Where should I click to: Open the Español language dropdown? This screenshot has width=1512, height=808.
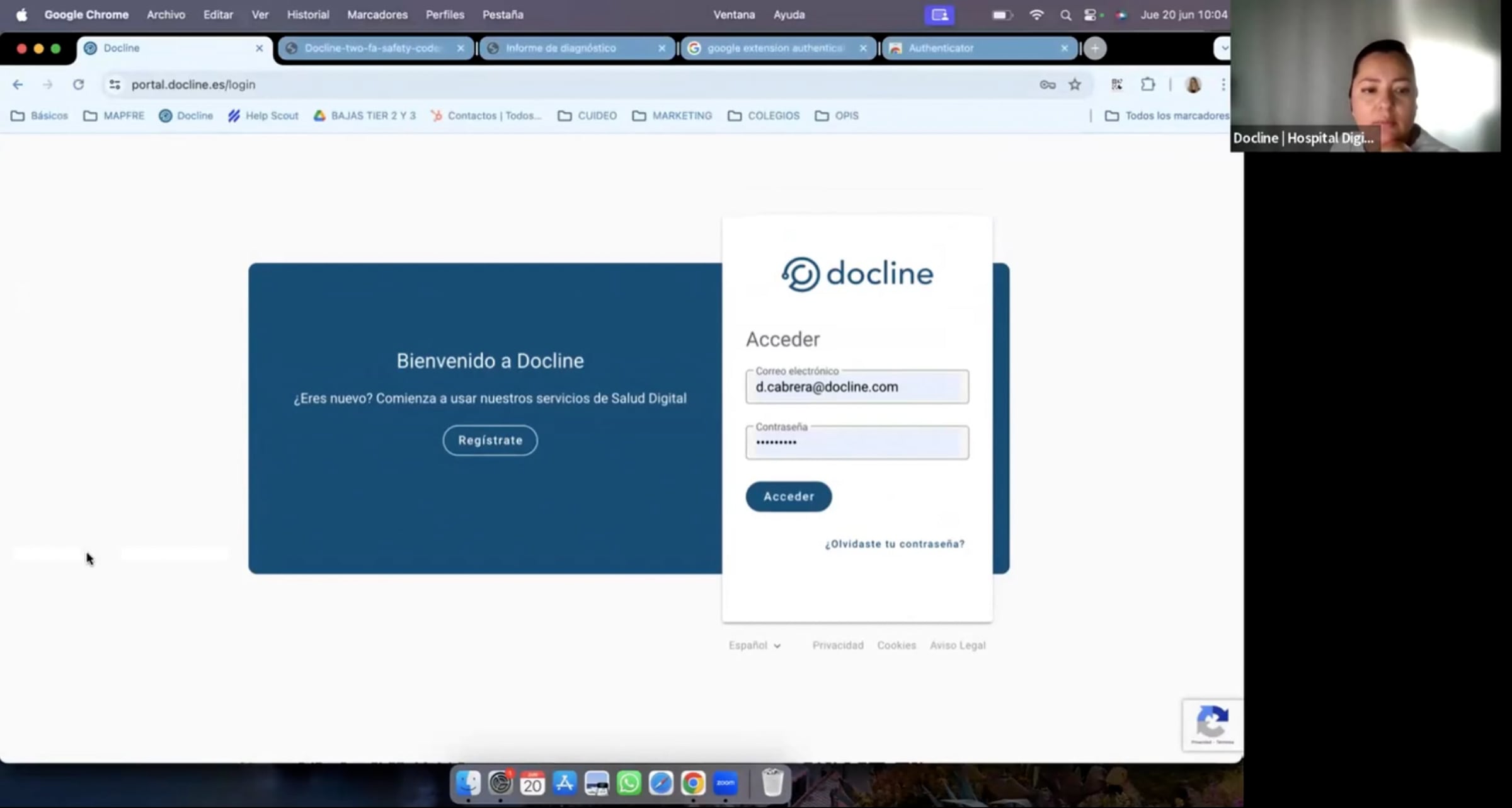click(754, 645)
